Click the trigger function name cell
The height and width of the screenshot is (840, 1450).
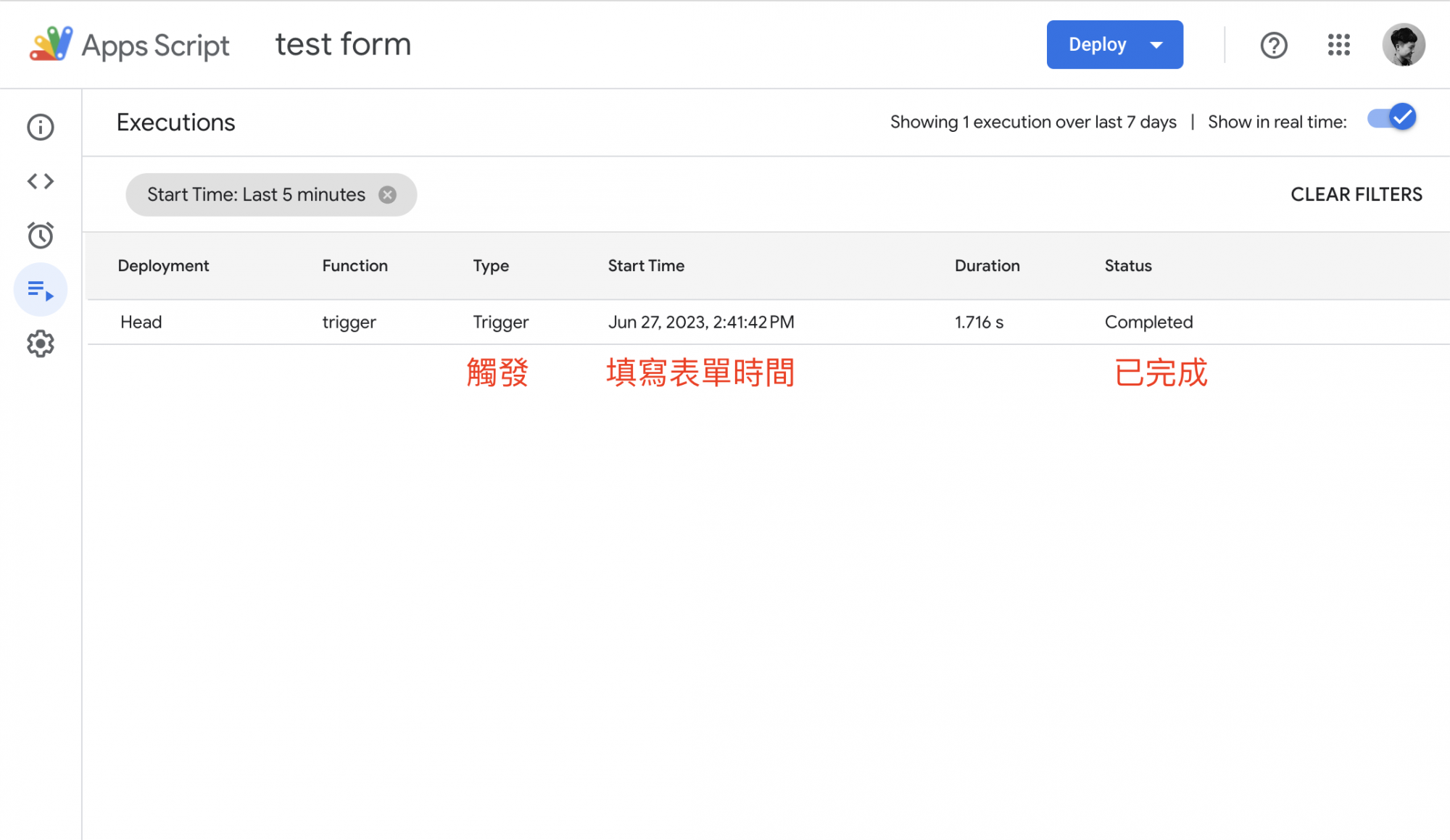(x=349, y=323)
